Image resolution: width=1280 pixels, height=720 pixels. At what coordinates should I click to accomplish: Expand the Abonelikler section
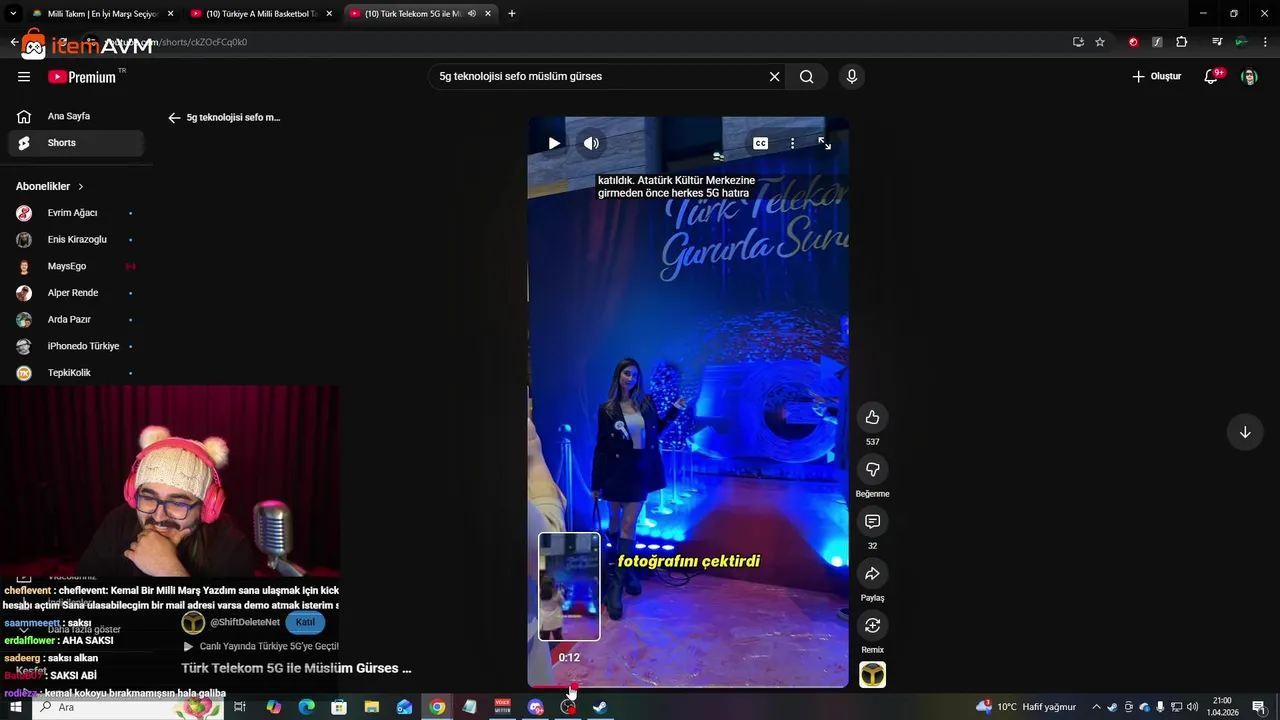point(50,186)
